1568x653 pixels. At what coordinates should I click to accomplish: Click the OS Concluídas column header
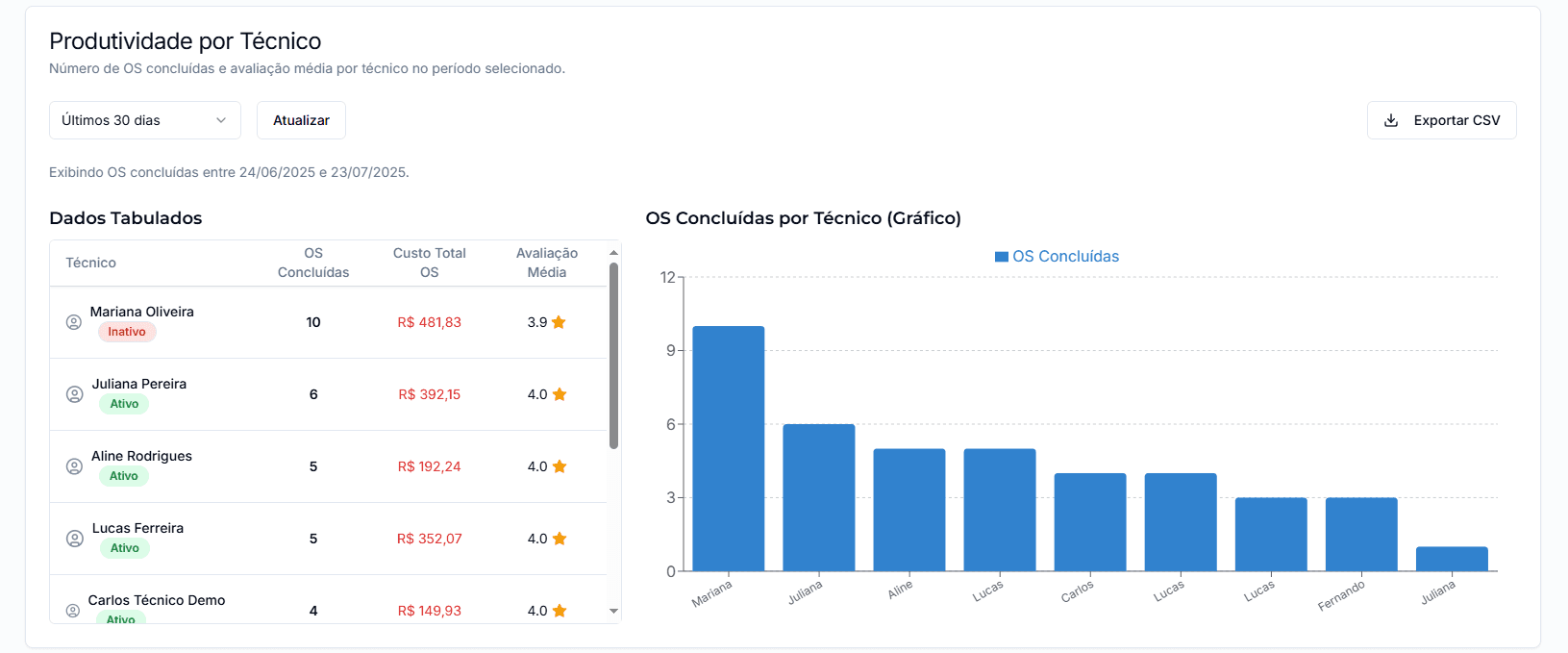(x=313, y=263)
